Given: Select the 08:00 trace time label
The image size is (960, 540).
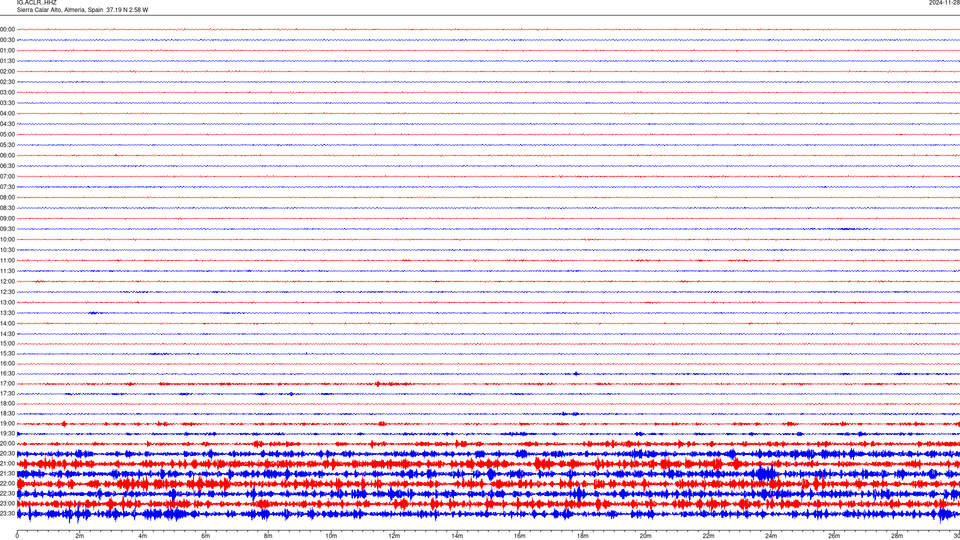Looking at the screenshot, I should pos(7,197).
